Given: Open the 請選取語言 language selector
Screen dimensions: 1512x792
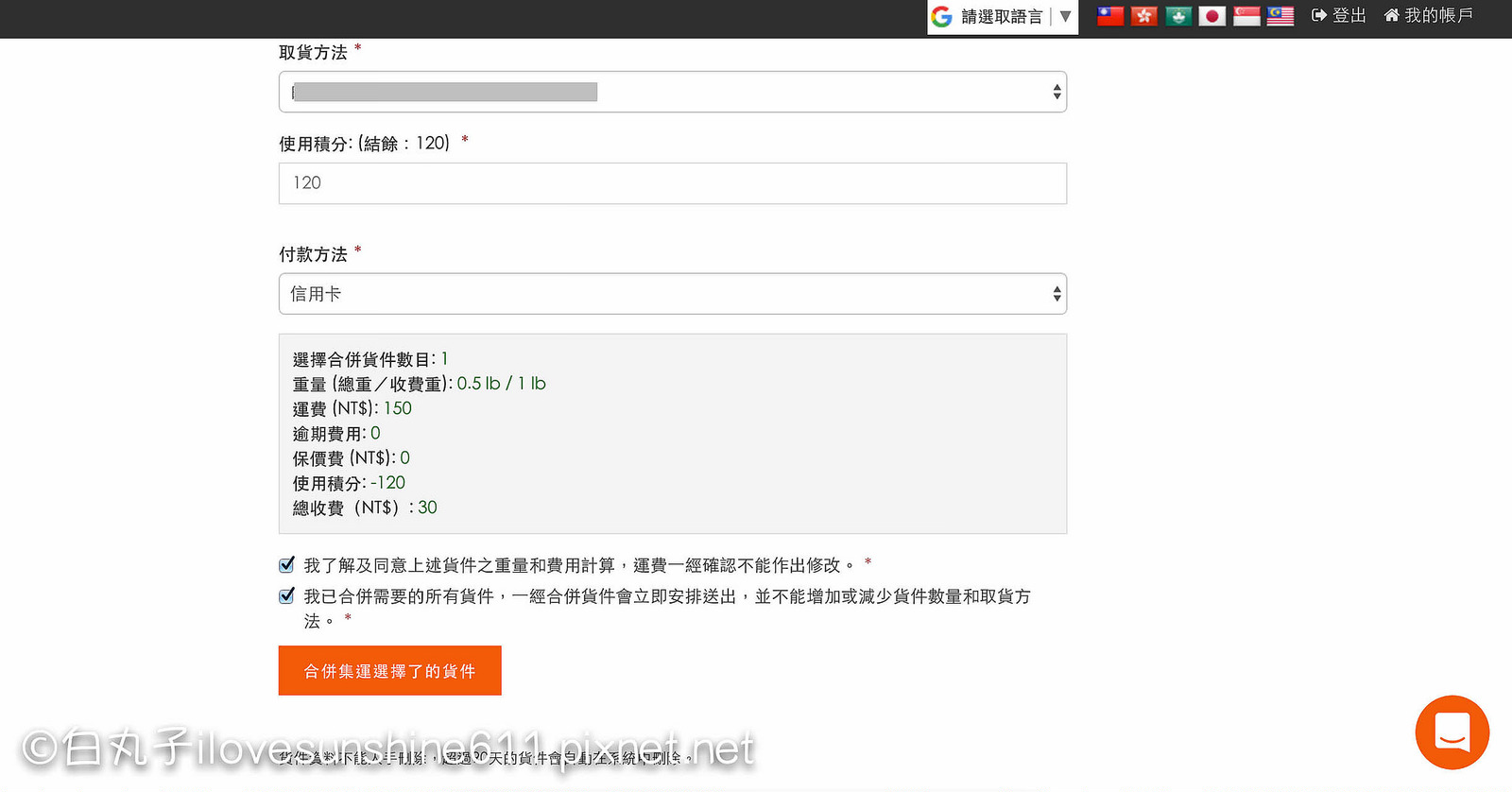Looking at the screenshot, I should pos(1002,16).
